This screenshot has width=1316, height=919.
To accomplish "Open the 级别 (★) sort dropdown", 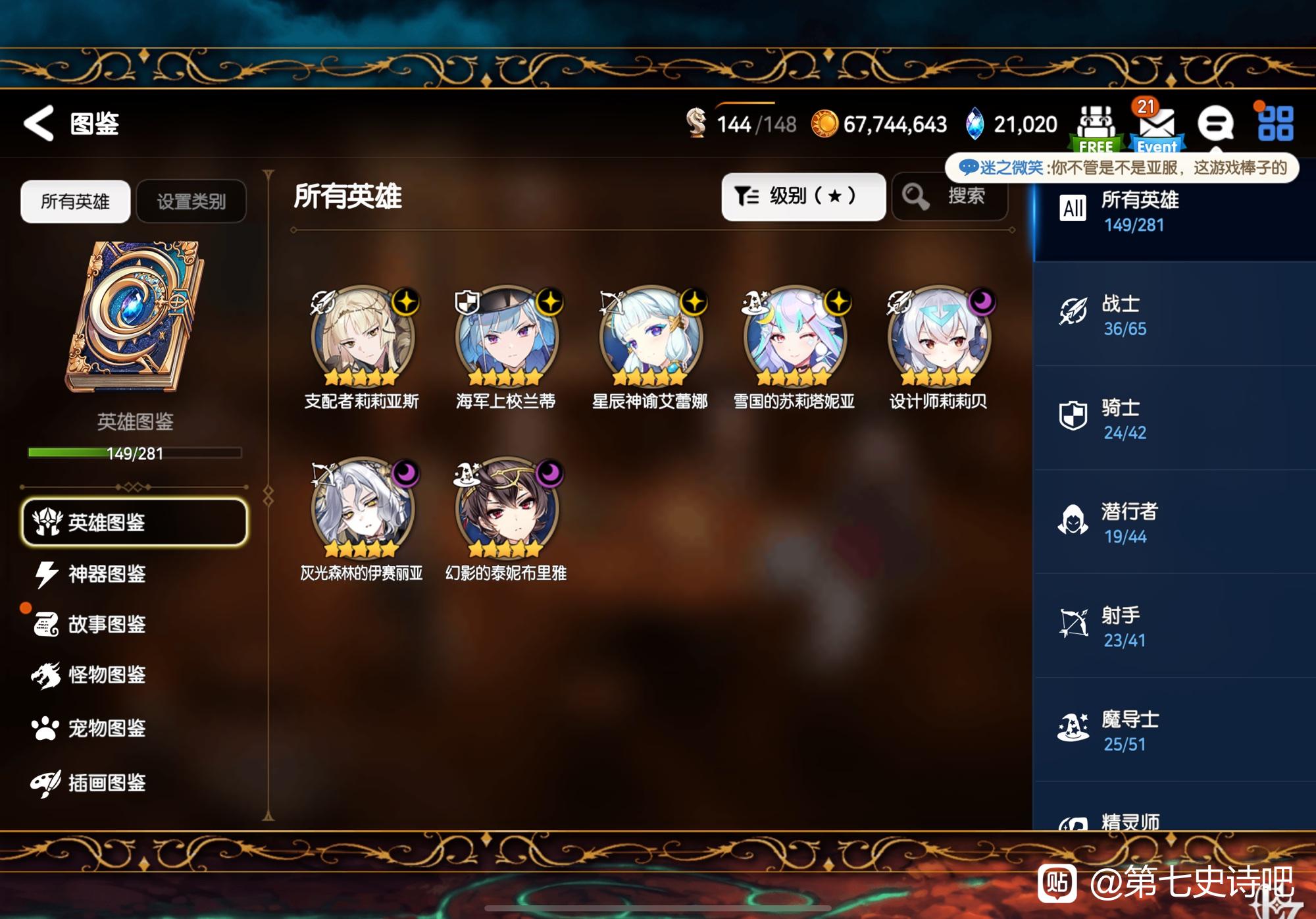I will click(x=803, y=196).
